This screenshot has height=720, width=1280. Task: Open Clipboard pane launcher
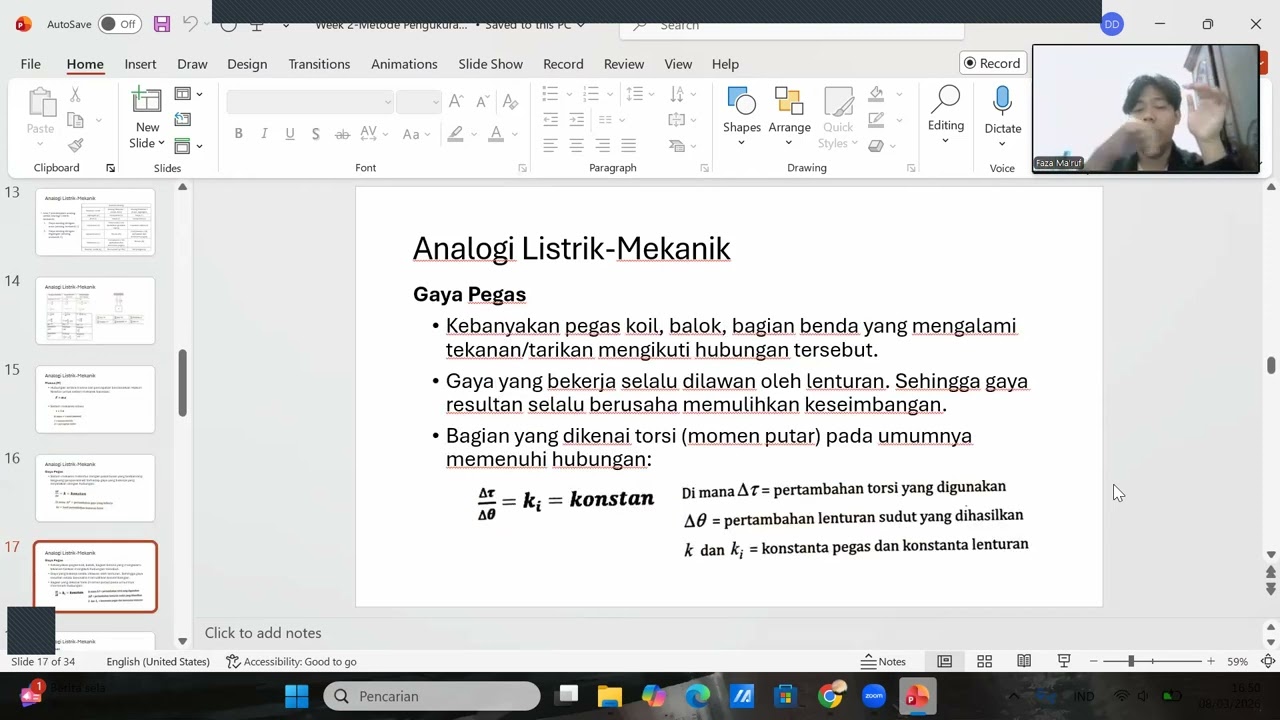(x=110, y=168)
